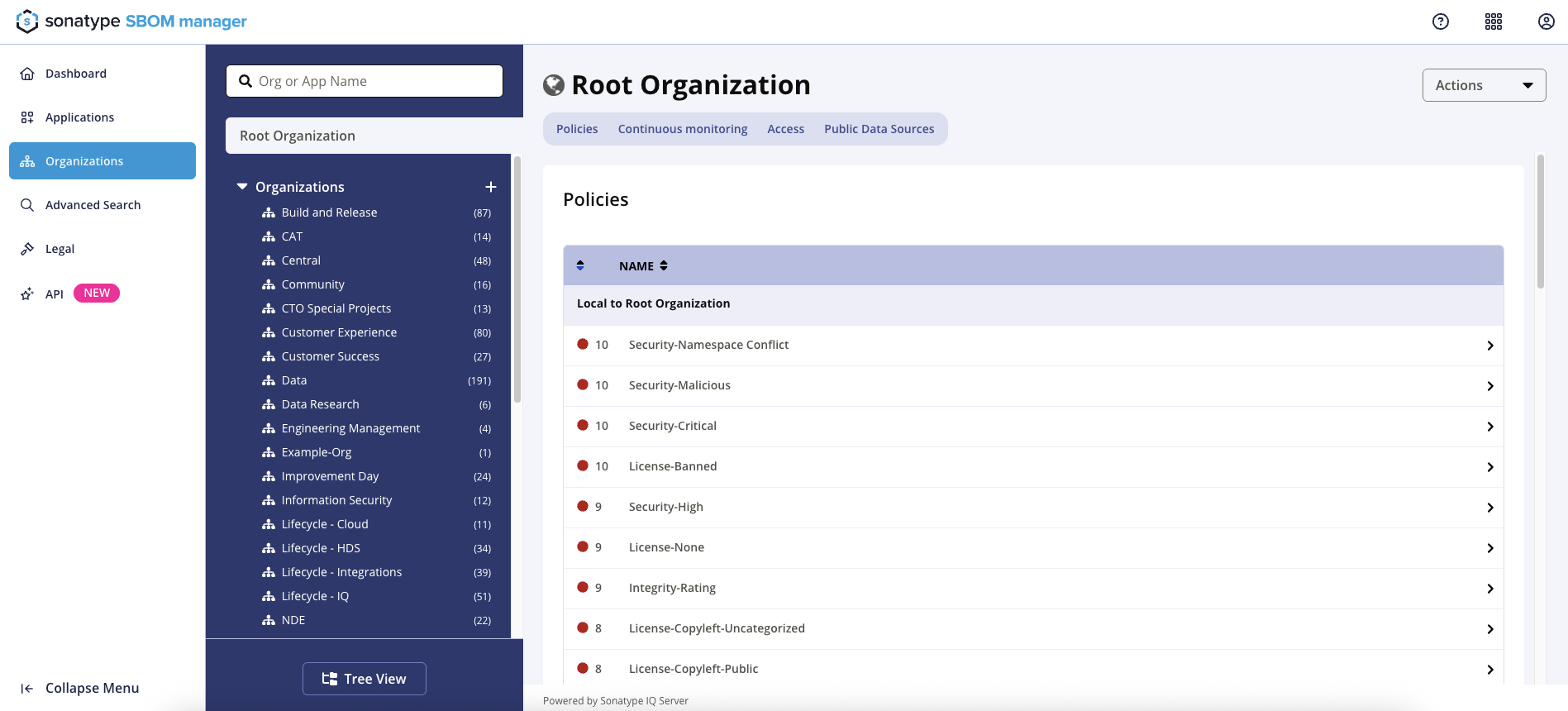Expand License-Banned policy chevron

(1489, 467)
